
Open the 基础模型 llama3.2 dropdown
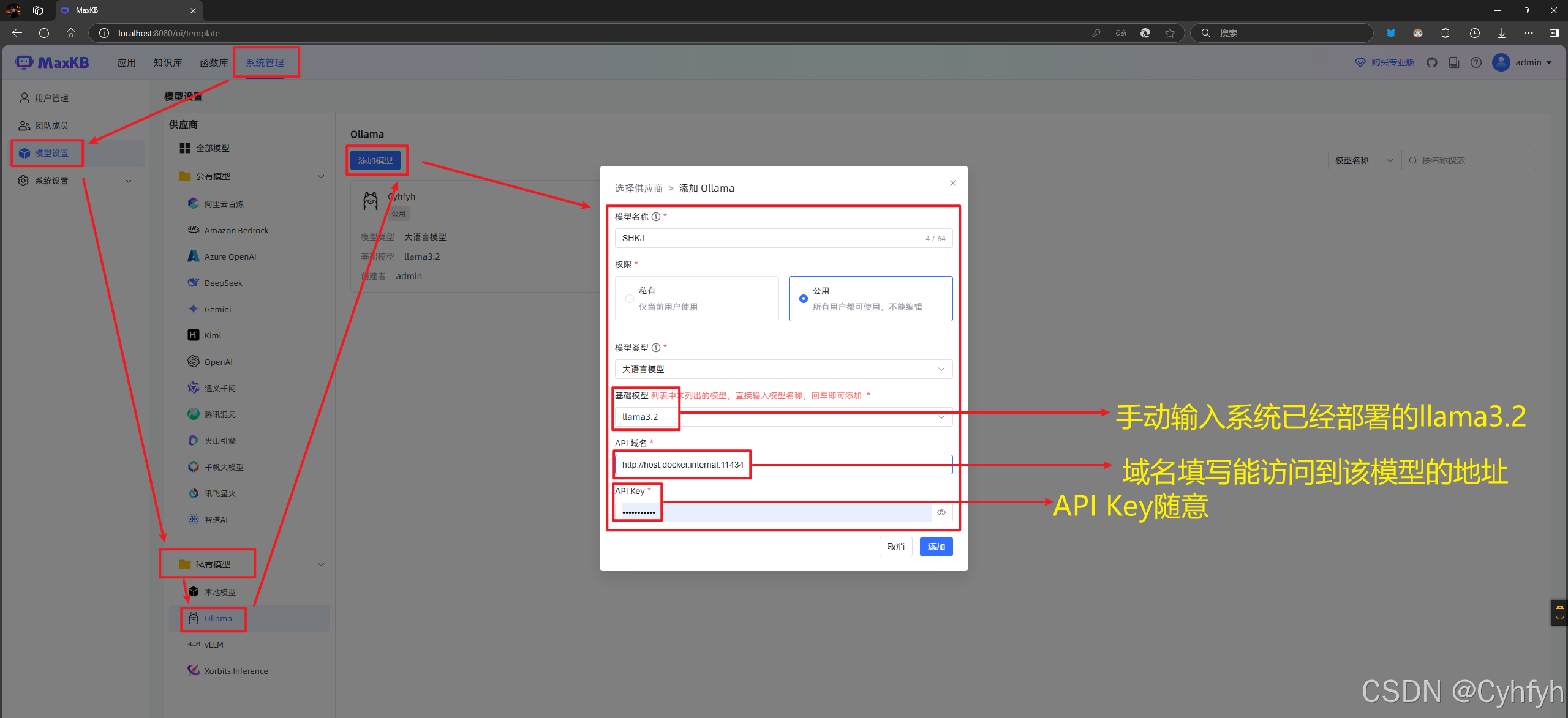pyautogui.click(x=783, y=417)
